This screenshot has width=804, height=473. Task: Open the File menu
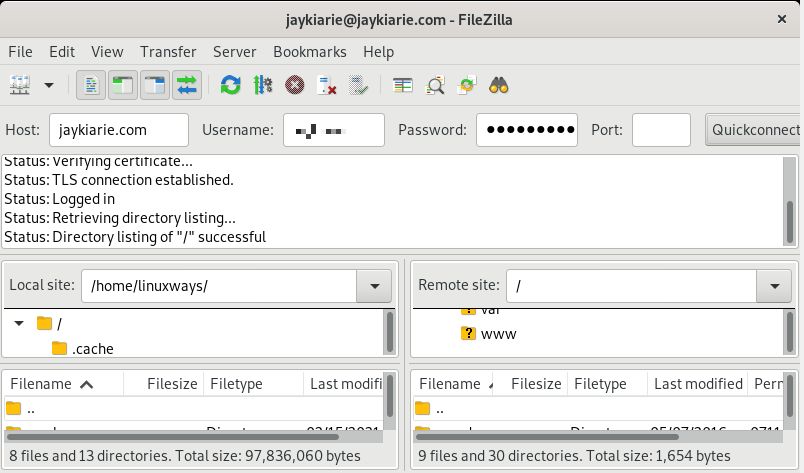[21, 52]
